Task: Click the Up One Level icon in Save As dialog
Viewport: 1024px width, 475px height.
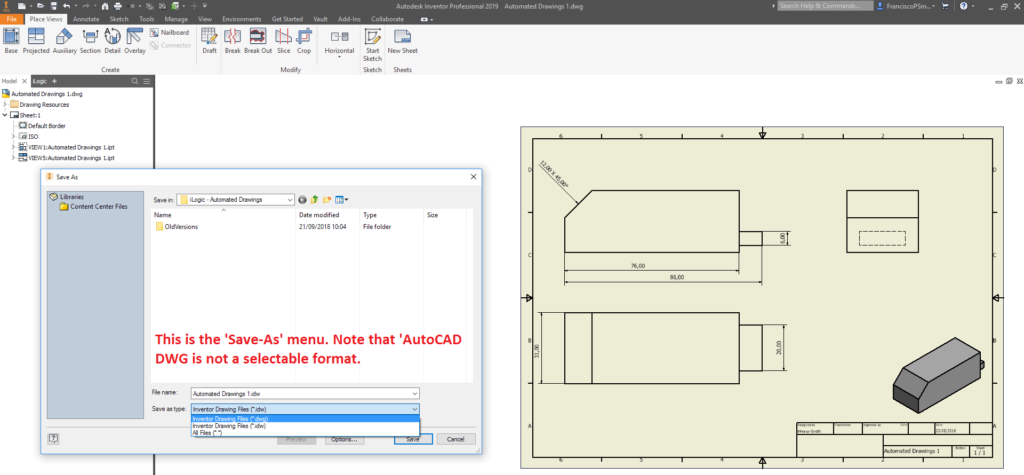Action: pos(314,199)
